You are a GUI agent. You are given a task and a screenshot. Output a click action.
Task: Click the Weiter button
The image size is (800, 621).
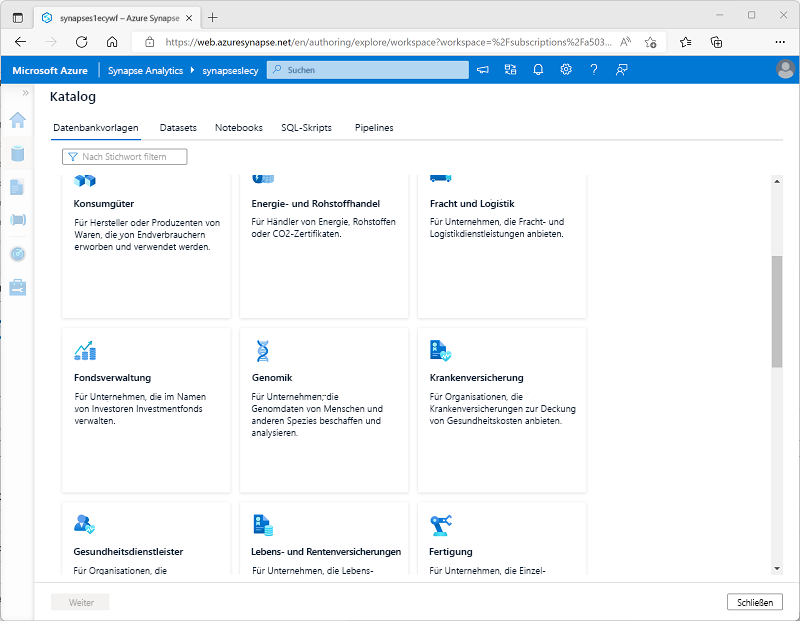pyautogui.click(x=79, y=602)
